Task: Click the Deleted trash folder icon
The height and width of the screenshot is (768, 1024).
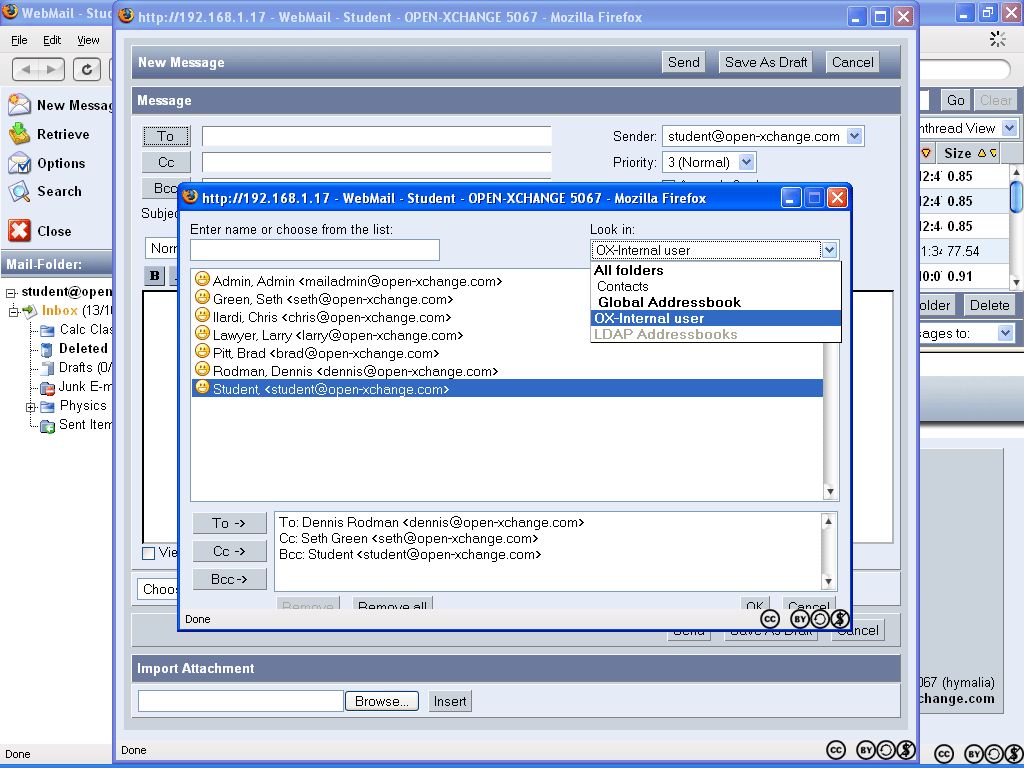Action: [46, 349]
